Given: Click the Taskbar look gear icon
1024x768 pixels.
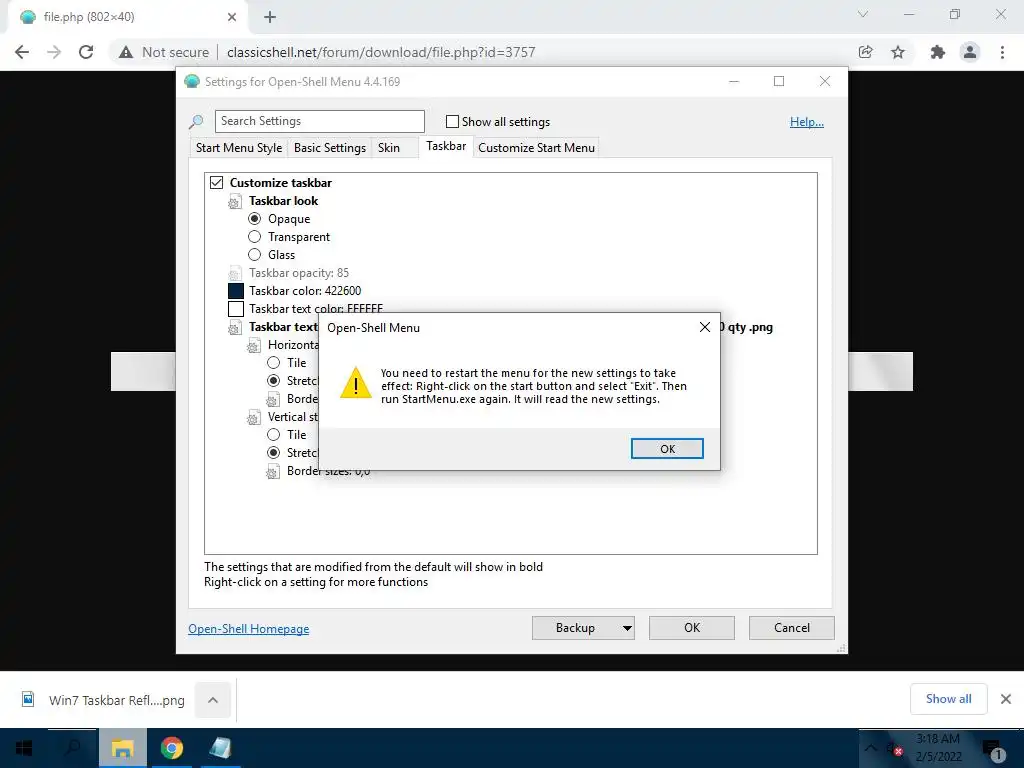Looking at the screenshot, I should click(x=235, y=202).
